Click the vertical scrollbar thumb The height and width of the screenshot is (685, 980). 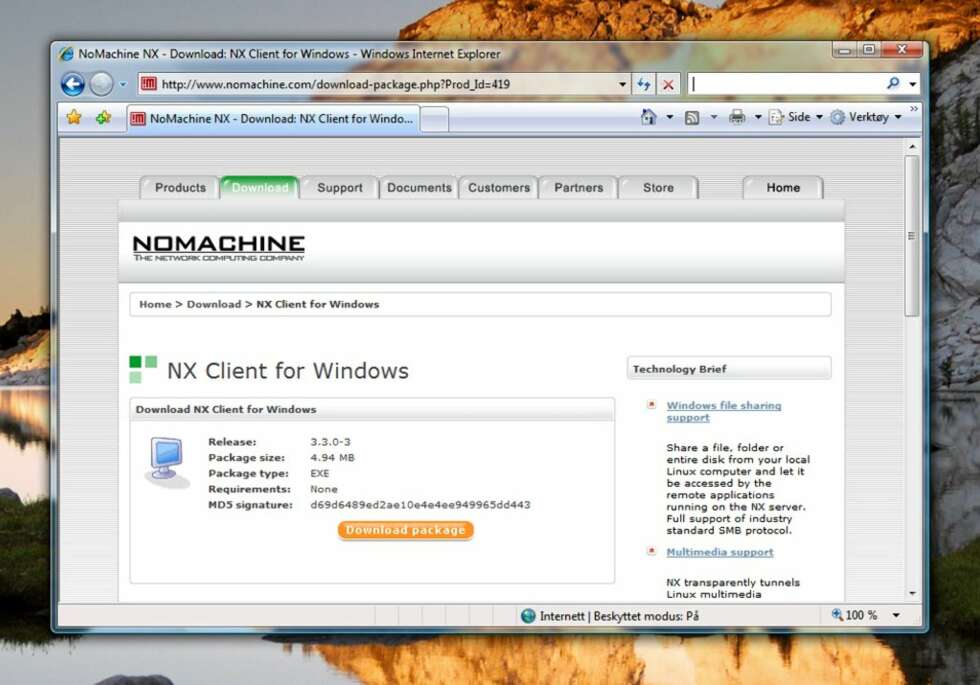[x=912, y=236]
